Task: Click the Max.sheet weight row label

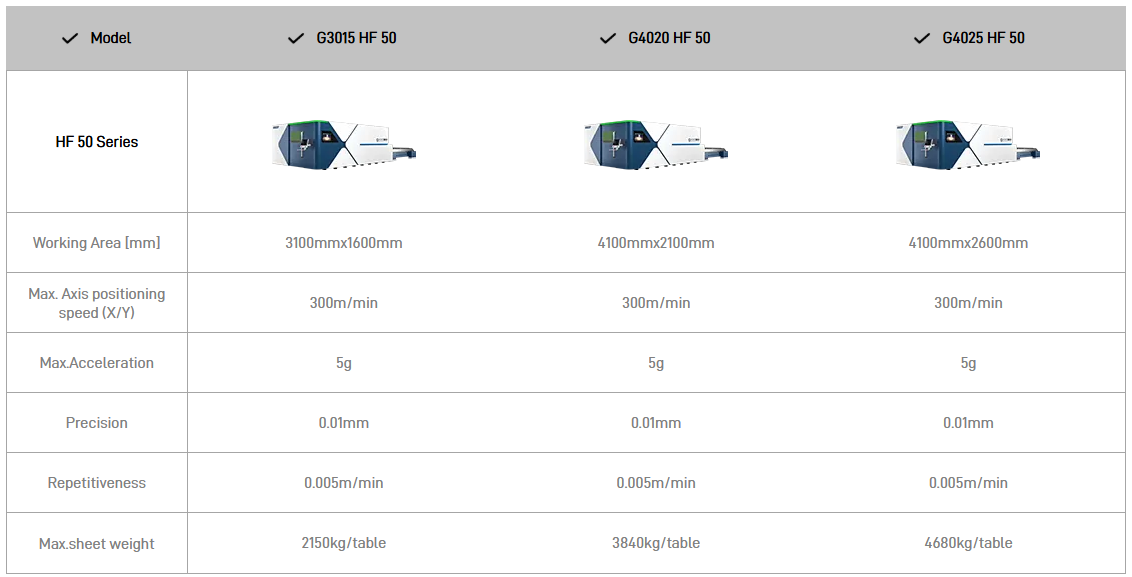Action: [x=97, y=544]
